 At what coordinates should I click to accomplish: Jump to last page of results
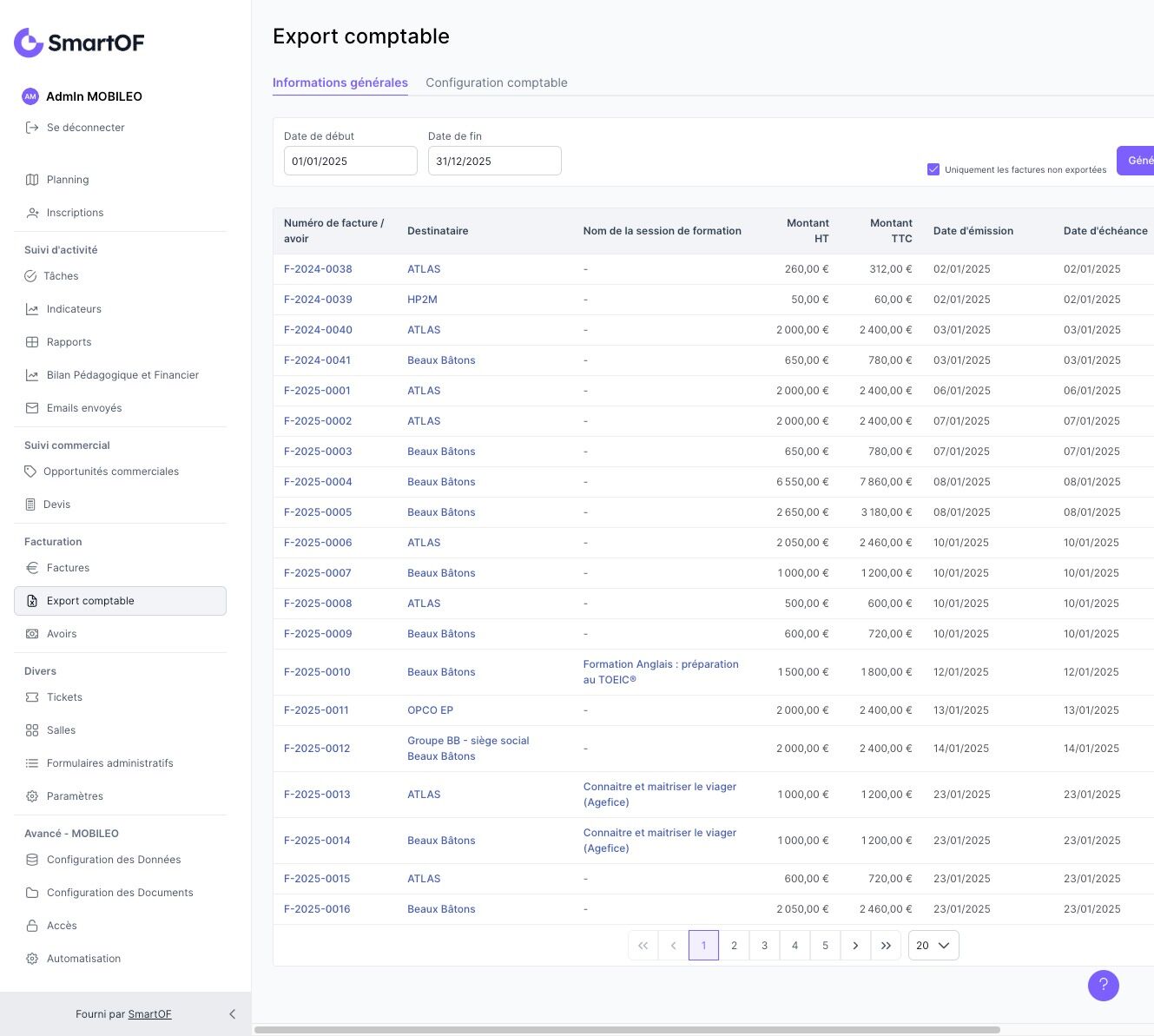point(886,946)
